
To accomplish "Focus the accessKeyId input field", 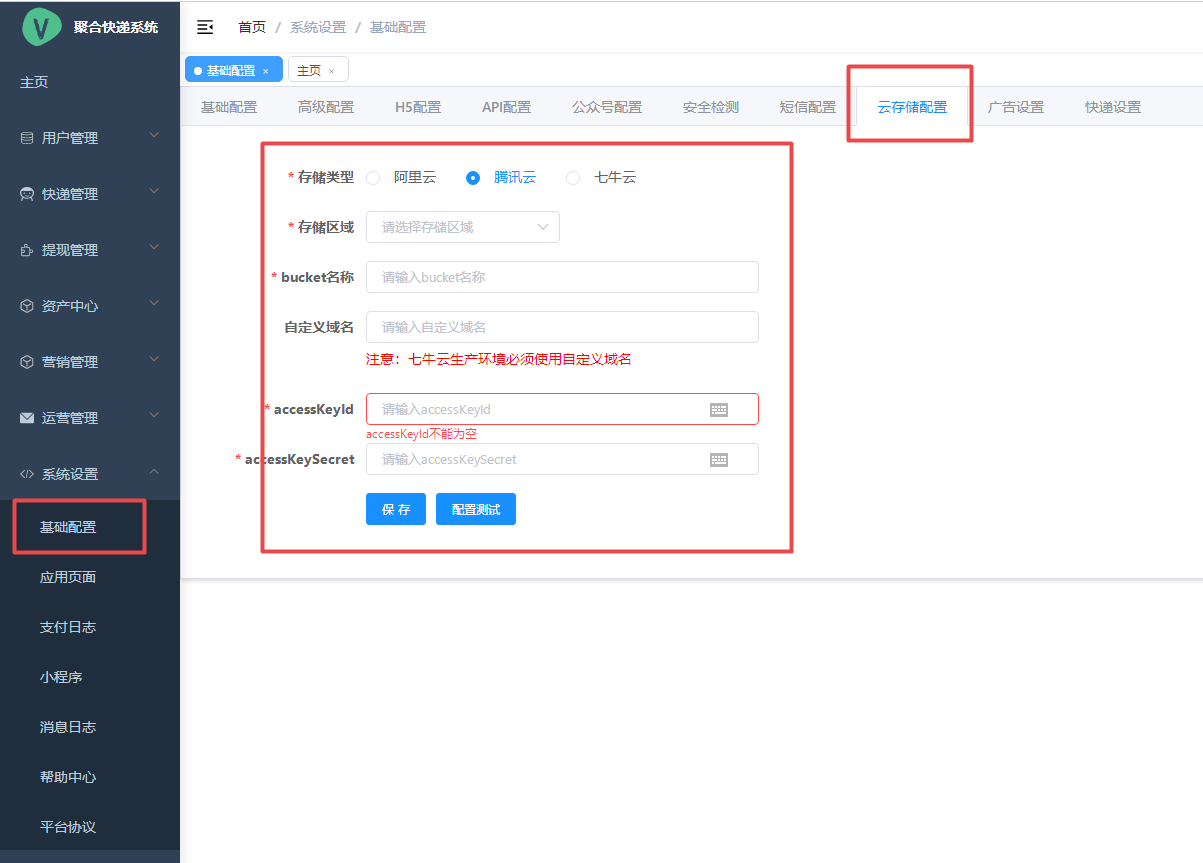I will 562,409.
